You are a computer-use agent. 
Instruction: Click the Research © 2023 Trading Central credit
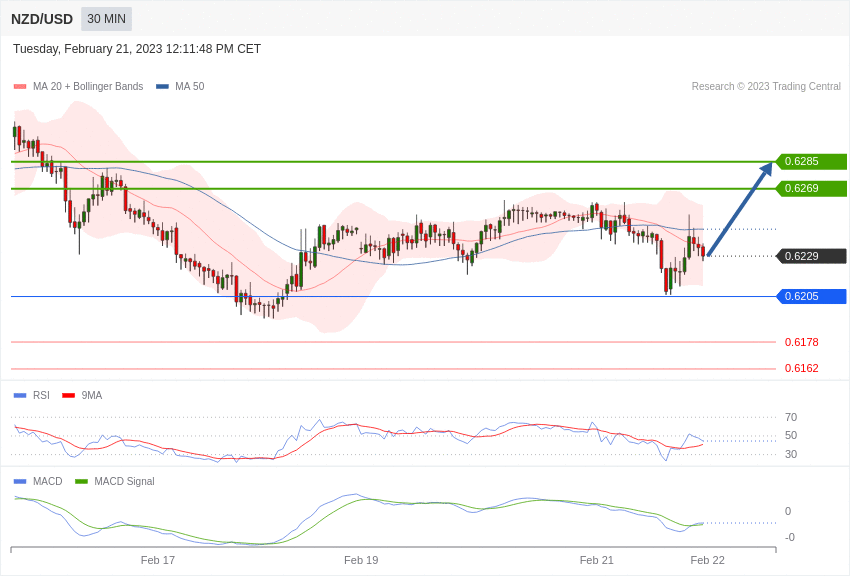point(766,86)
